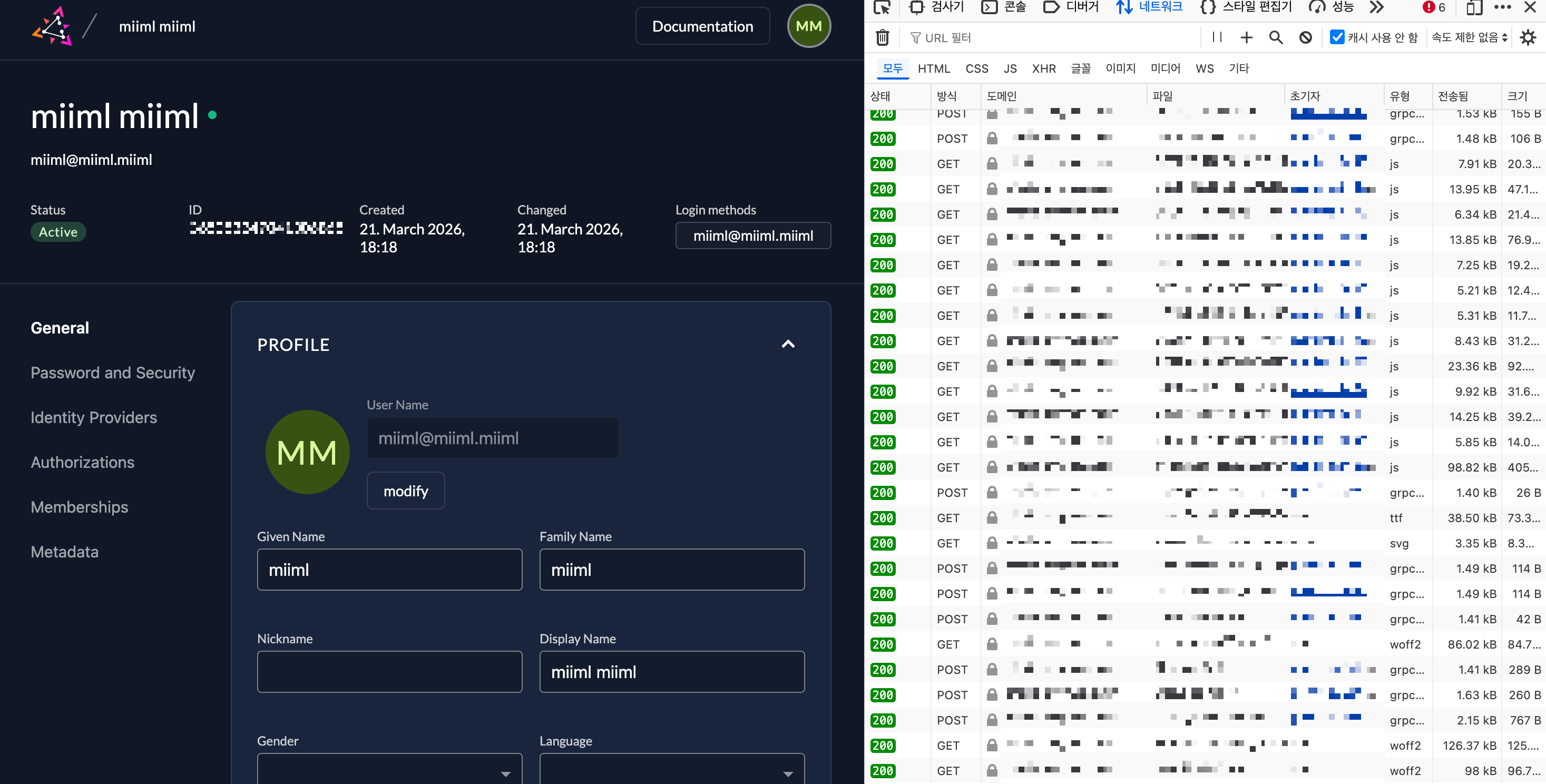
Task: Open the Performance tab
Action: click(x=1331, y=7)
